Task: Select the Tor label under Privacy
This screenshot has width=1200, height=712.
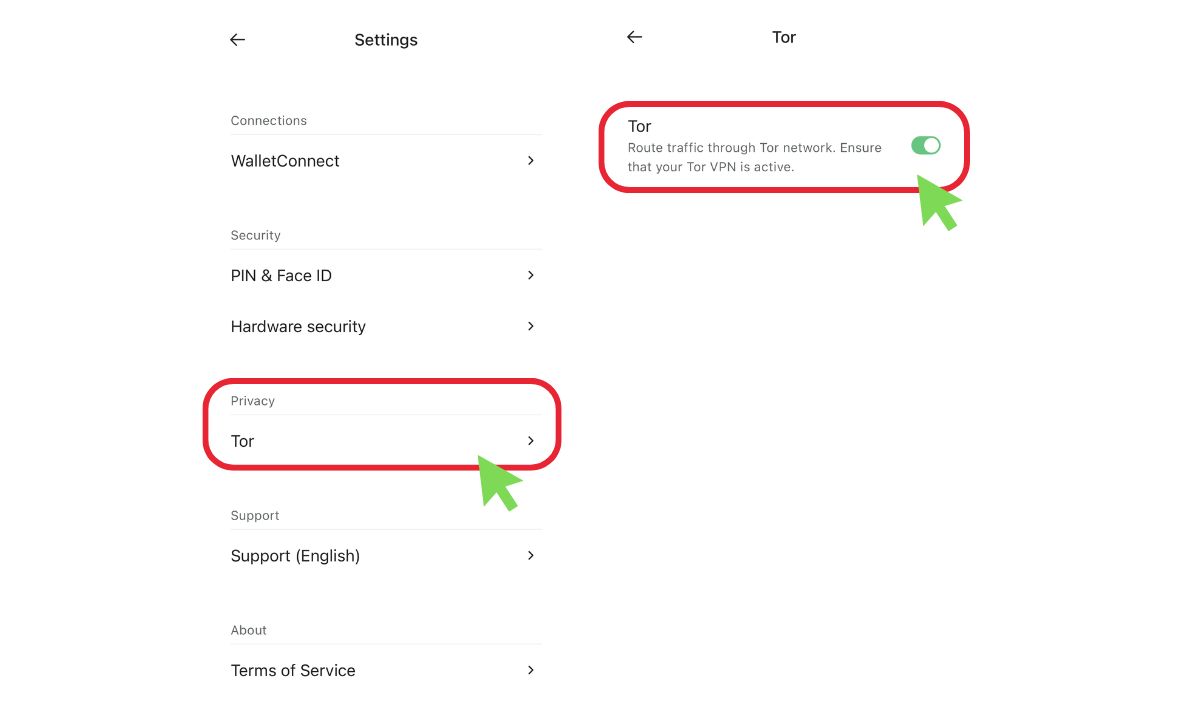Action: click(x=243, y=441)
